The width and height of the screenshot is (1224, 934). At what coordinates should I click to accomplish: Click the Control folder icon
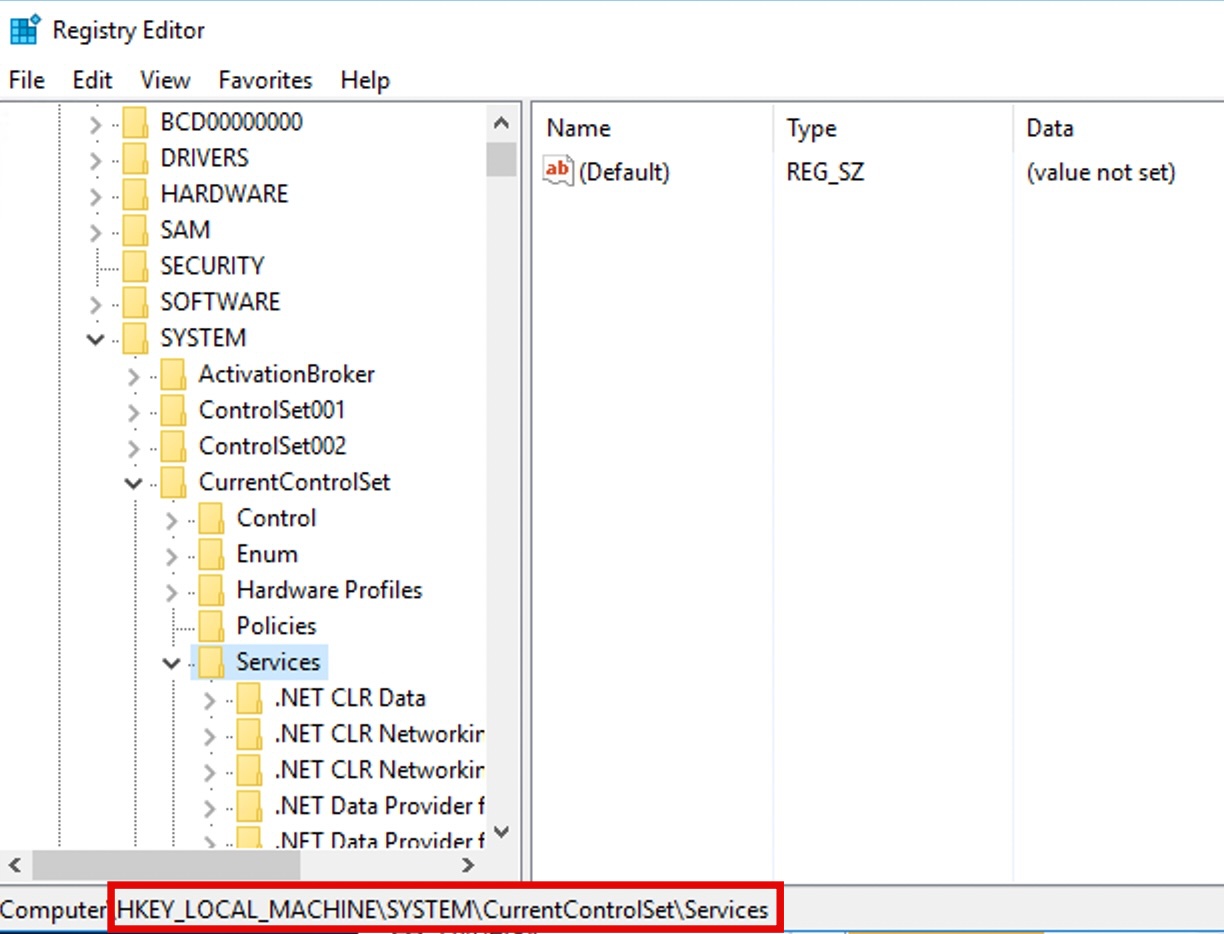(x=211, y=519)
